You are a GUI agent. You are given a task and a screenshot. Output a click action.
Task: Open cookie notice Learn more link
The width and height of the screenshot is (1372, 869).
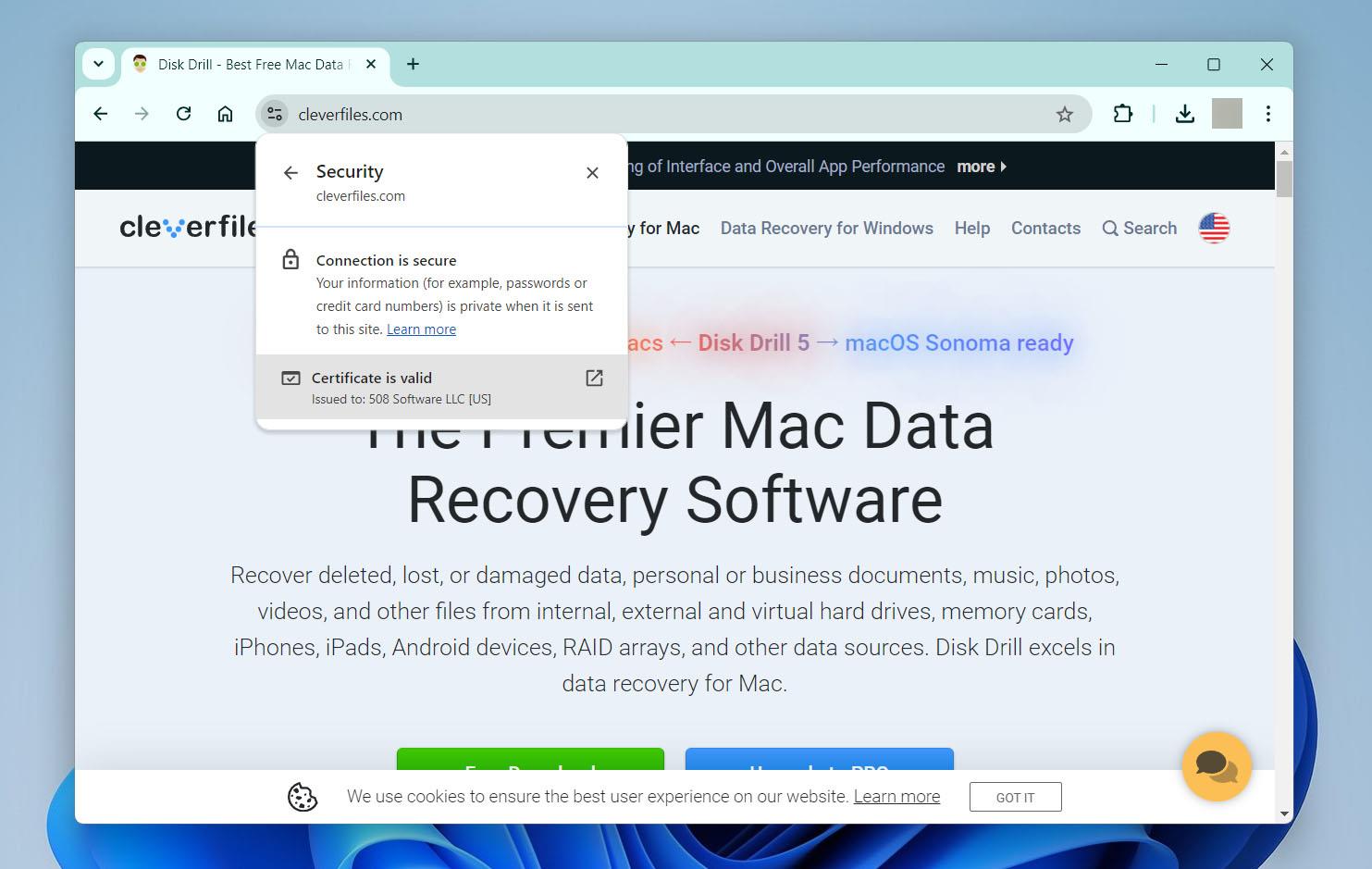click(x=896, y=797)
